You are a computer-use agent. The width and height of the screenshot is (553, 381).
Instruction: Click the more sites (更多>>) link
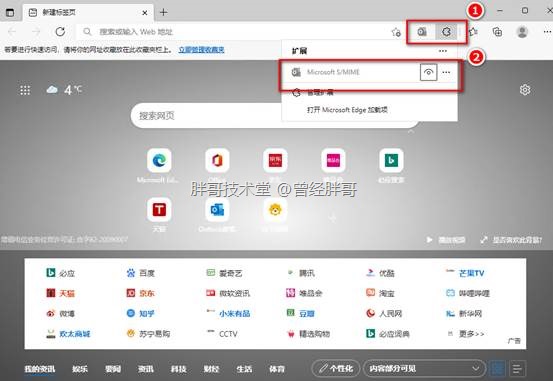click(466, 333)
